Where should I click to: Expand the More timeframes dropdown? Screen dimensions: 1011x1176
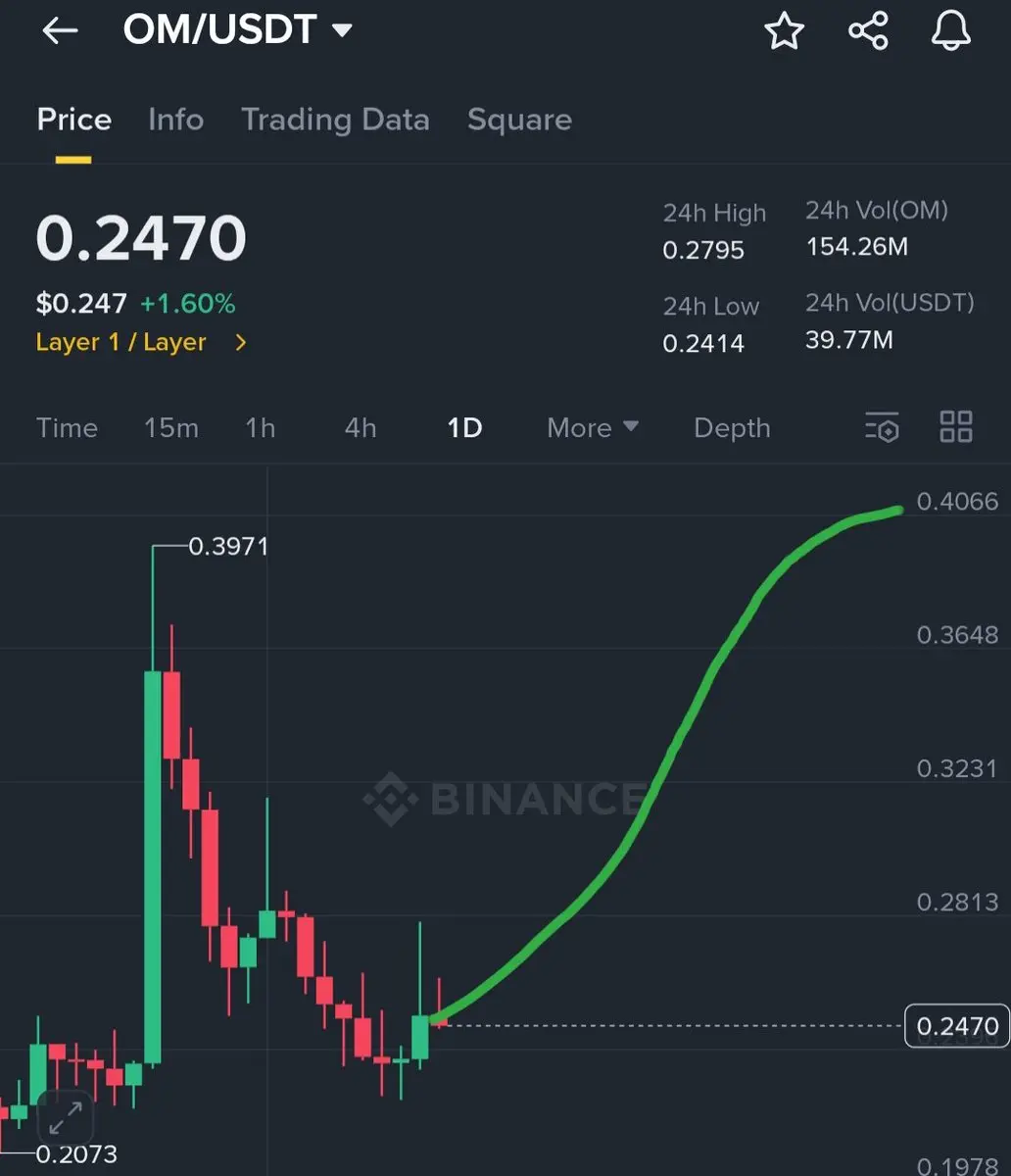pyautogui.click(x=593, y=427)
